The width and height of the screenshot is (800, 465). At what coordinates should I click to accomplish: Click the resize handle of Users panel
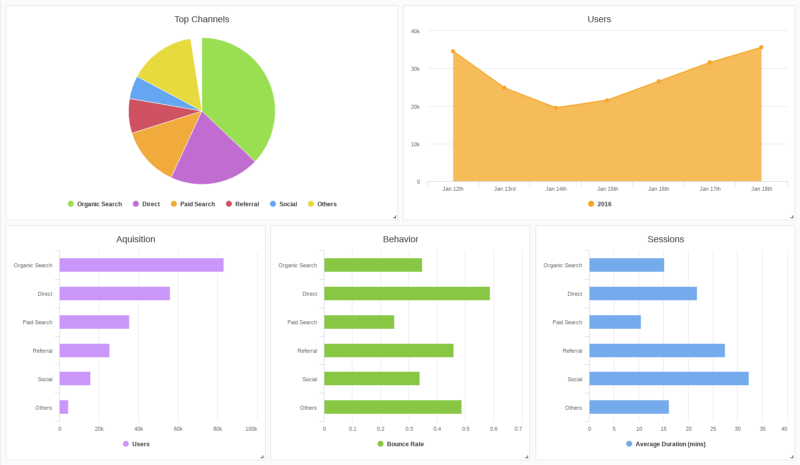tap(792, 216)
